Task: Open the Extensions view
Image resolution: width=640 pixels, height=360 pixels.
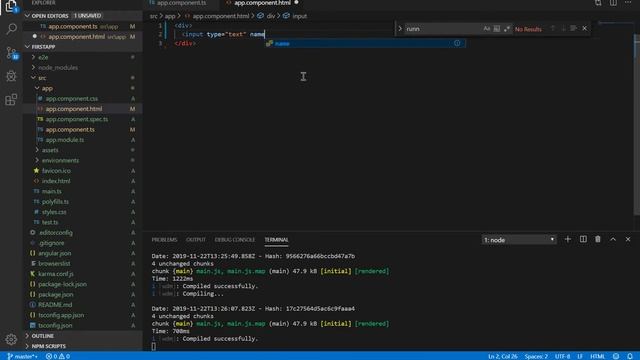Action: tap(11, 99)
